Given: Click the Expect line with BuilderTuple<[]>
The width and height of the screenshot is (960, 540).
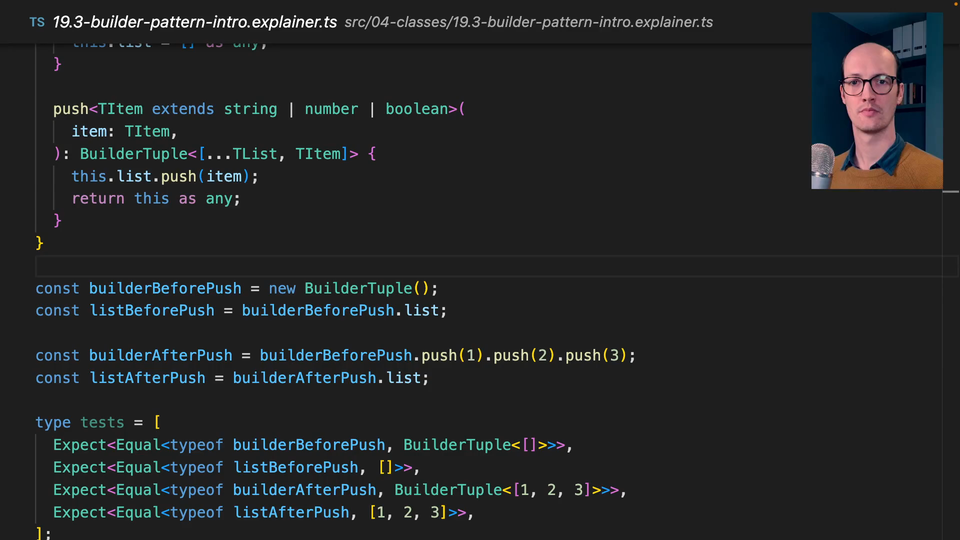Looking at the screenshot, I should pos(312,445).
